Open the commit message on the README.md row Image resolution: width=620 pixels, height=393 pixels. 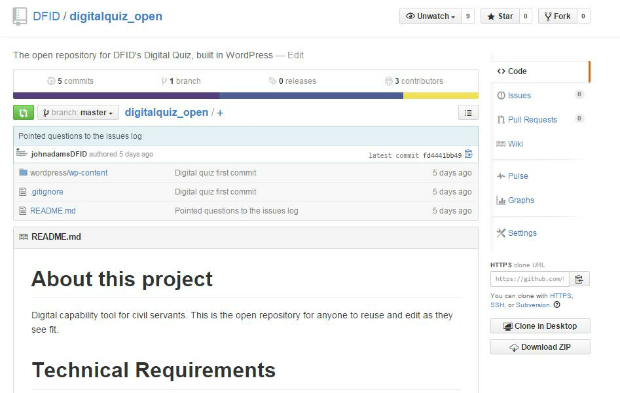[x=236, y=211]
